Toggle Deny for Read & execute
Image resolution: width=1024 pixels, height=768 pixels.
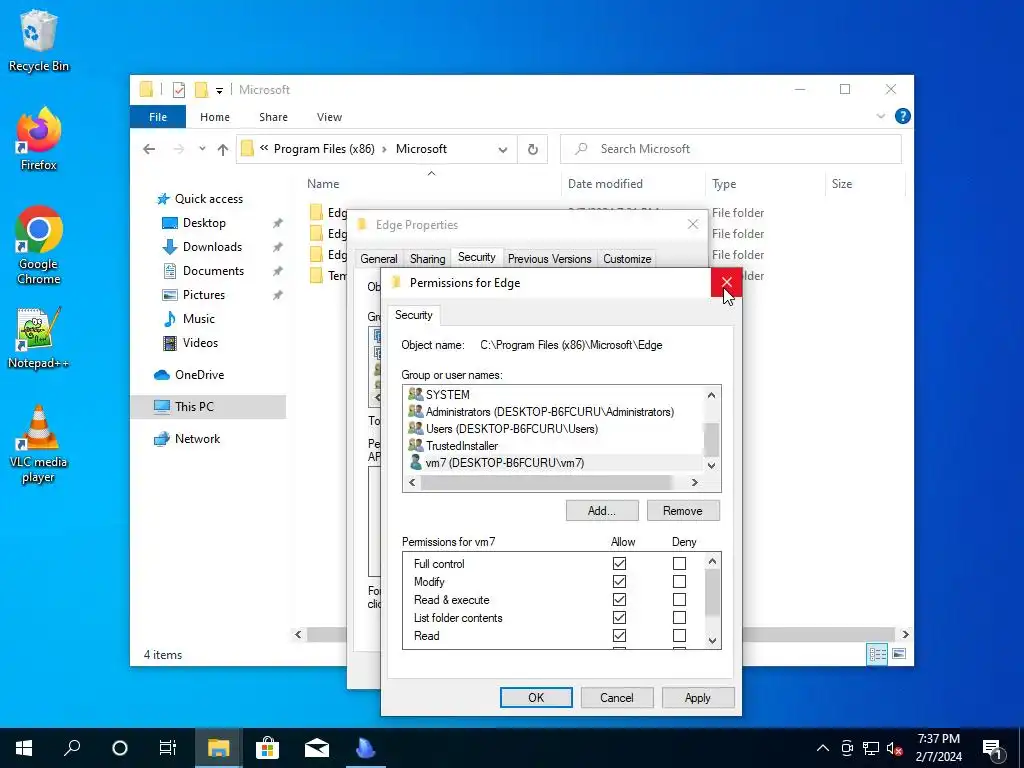[x=679, y=600]
